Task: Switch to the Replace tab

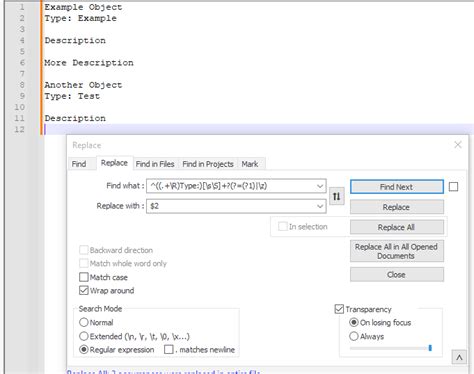Action: click(x=114, y=163)
